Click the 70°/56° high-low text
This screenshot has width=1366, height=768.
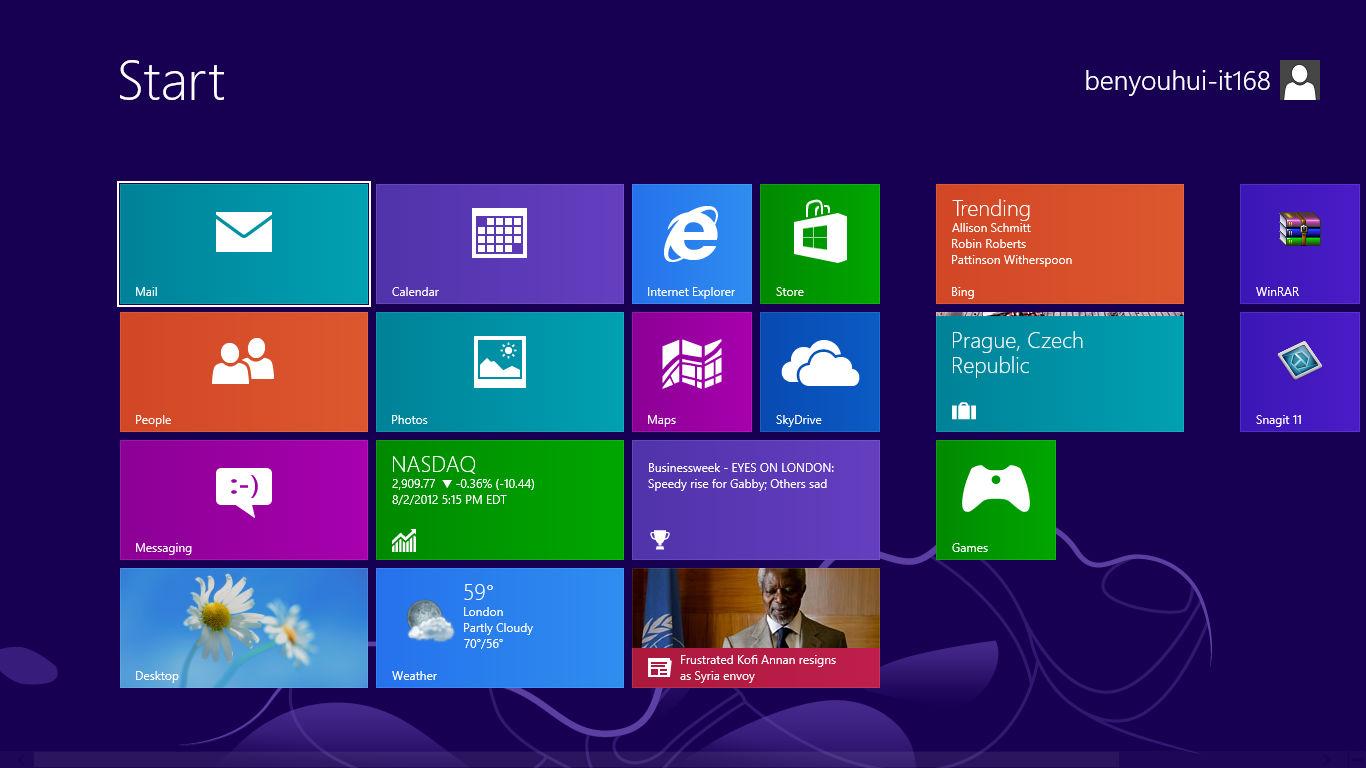tap(483, 644)
